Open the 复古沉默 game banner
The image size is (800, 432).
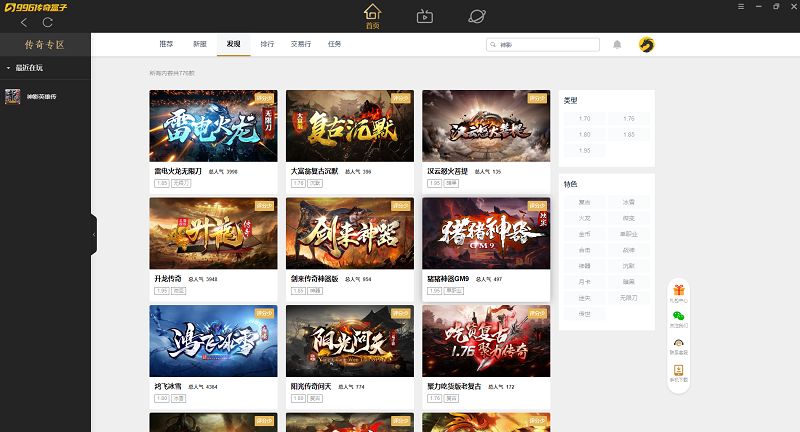click(x=349, y=126)
